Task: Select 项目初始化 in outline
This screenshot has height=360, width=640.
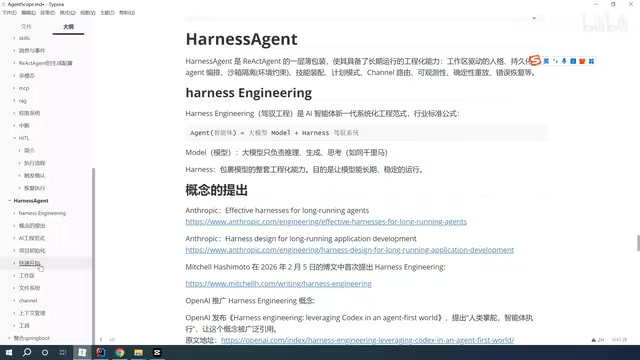Action: 32,251
